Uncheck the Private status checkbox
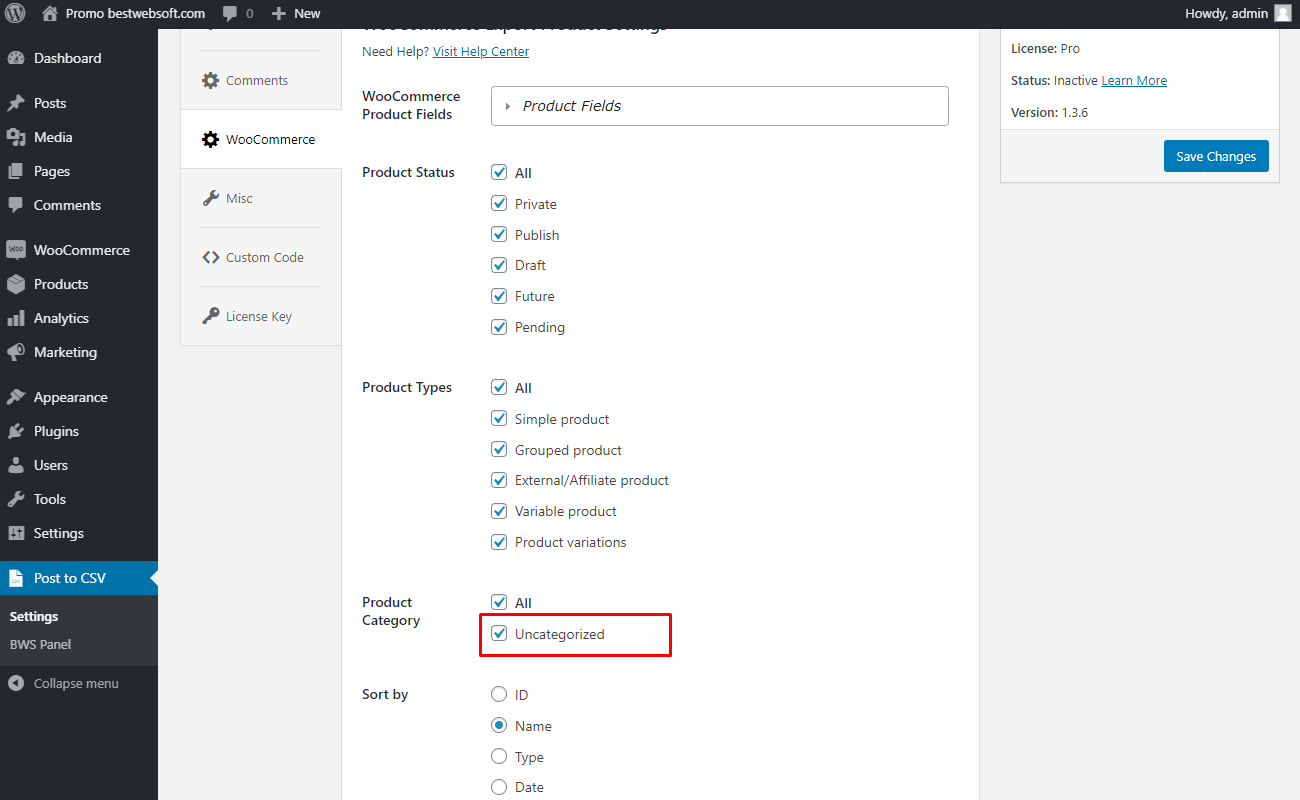 pyautogui.click(x=499, y=203)
